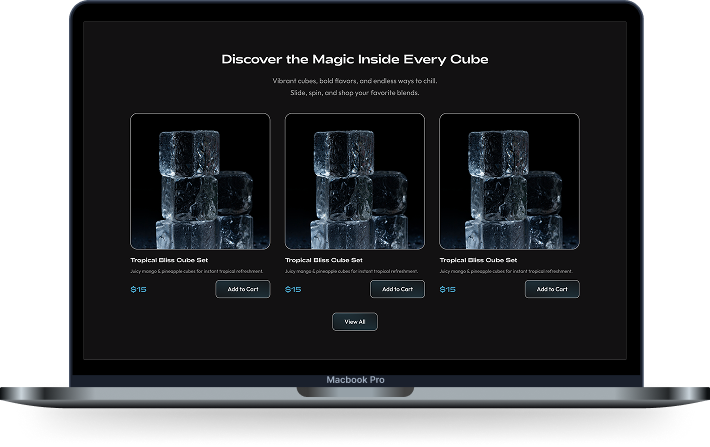The height and width of the screenshot is (447, 710).
Task: Click the Macbook Pro label below the screen
Action: (355, 380)
